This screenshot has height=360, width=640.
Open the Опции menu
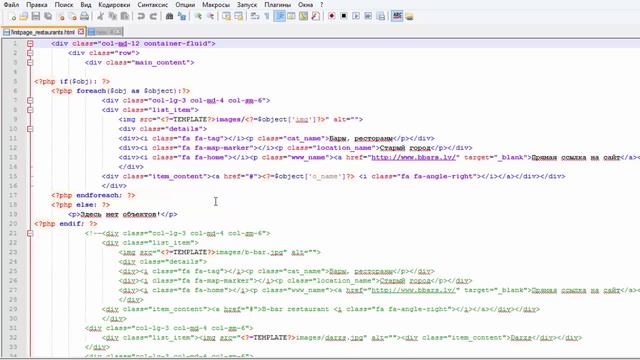pyautogui.click(x=185, y=5)
